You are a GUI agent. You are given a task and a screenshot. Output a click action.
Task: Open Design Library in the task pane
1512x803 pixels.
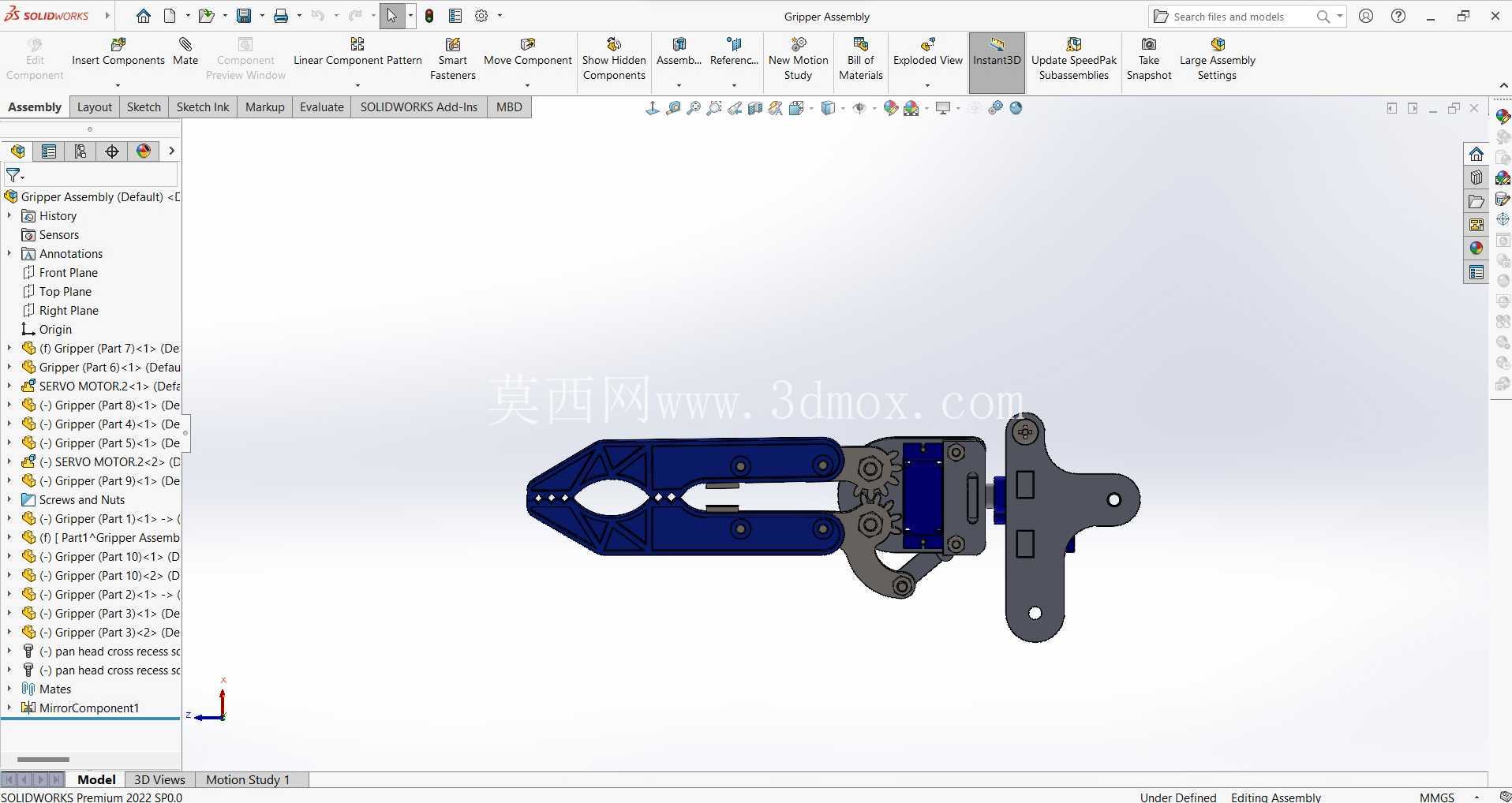1476,177
